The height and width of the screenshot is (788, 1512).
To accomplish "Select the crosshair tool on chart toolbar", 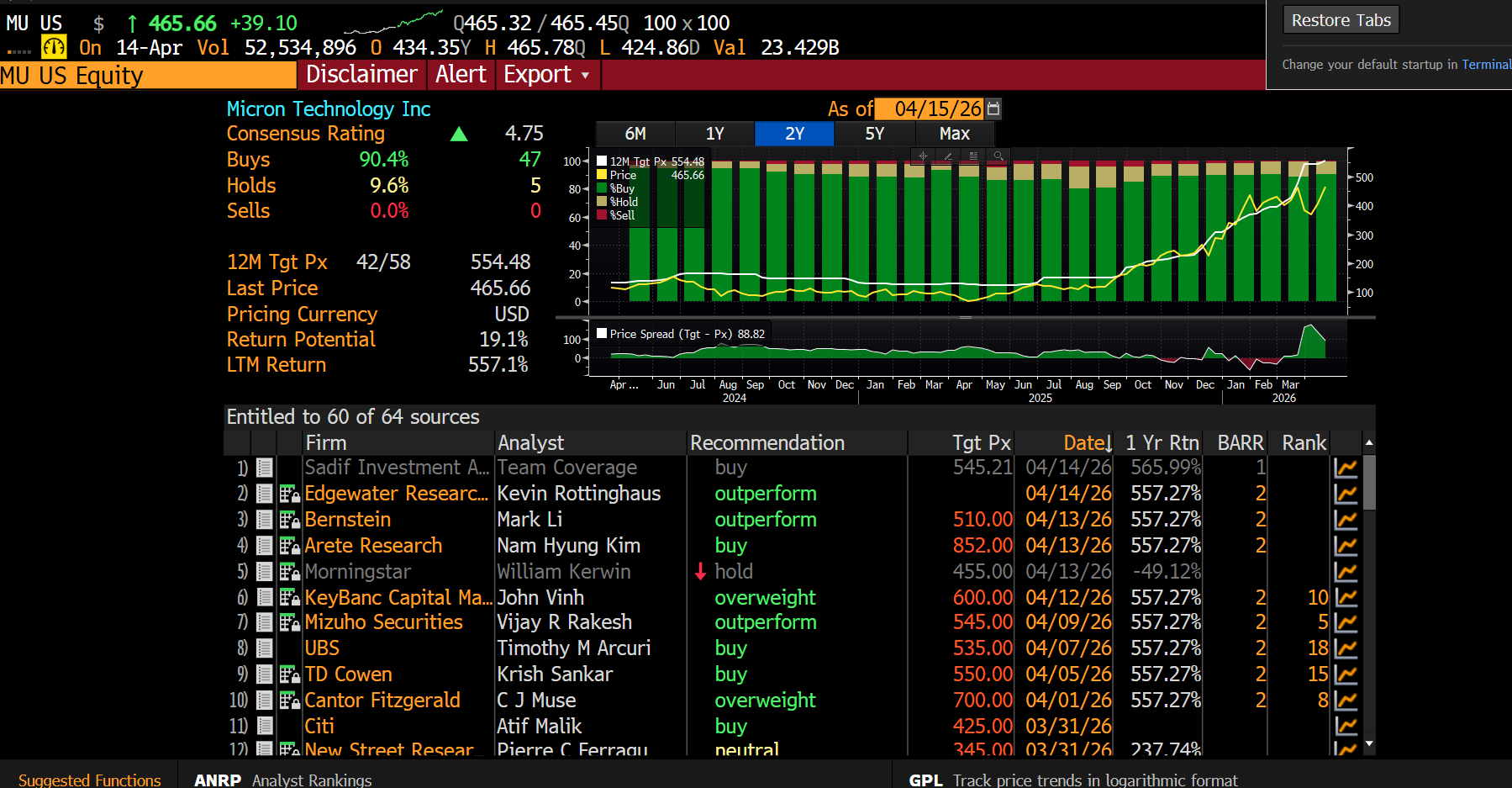I will [x=923, y=156].
